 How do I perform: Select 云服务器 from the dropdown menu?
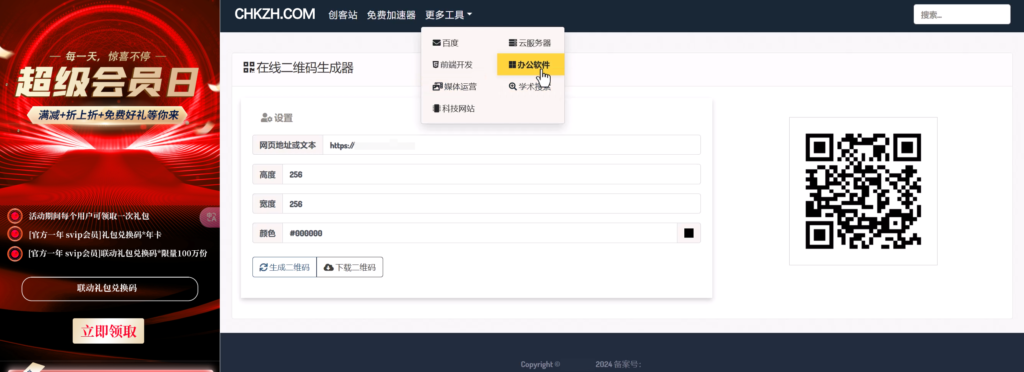click(530, 42)
